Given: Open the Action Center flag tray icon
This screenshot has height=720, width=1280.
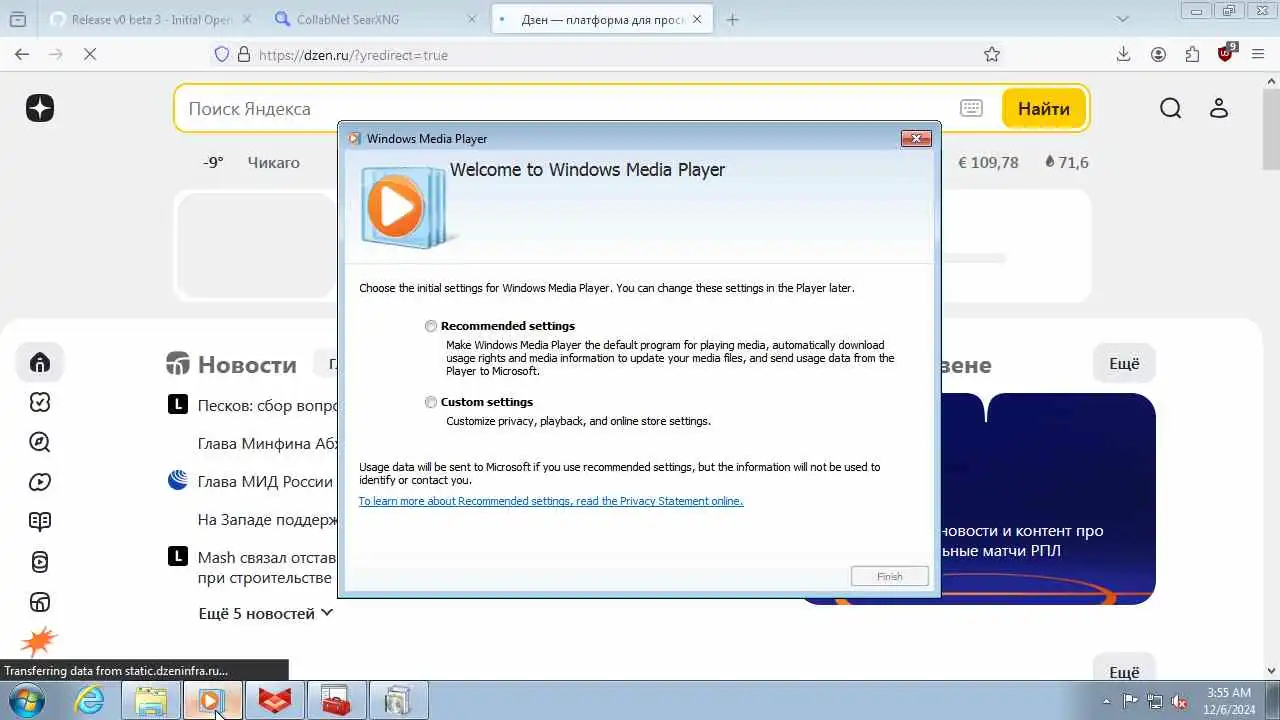Looking at the screenshot, I should pyautogui.click(x=1130, y=701).
